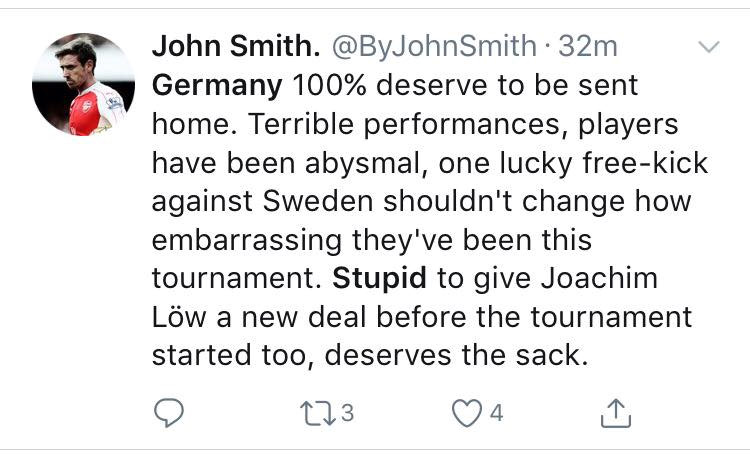Click the bold word Germany
The width and height of the screenshot is (750, 459).
pos(217,85)
